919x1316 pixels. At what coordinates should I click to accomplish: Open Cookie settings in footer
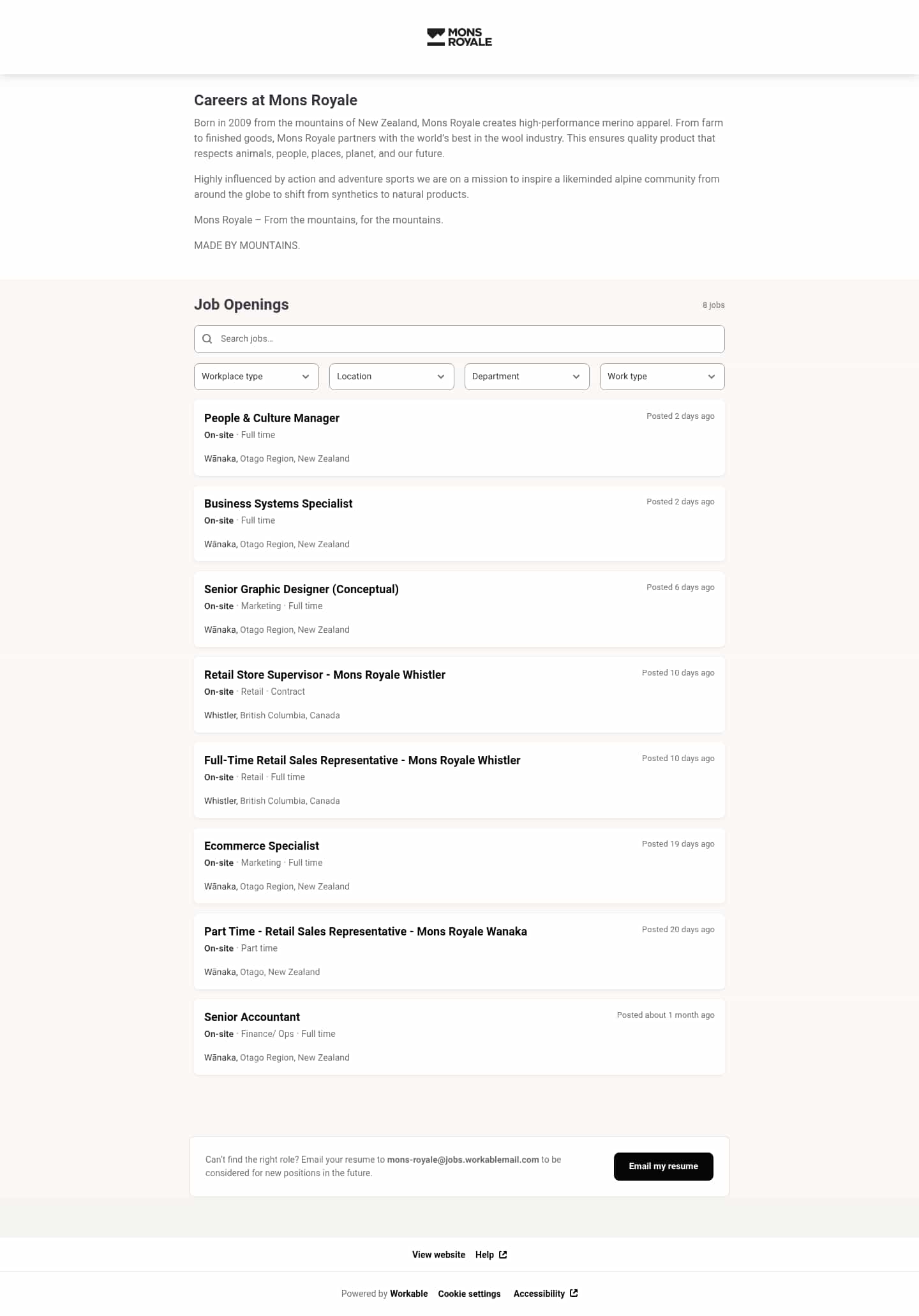point(469,1294)
